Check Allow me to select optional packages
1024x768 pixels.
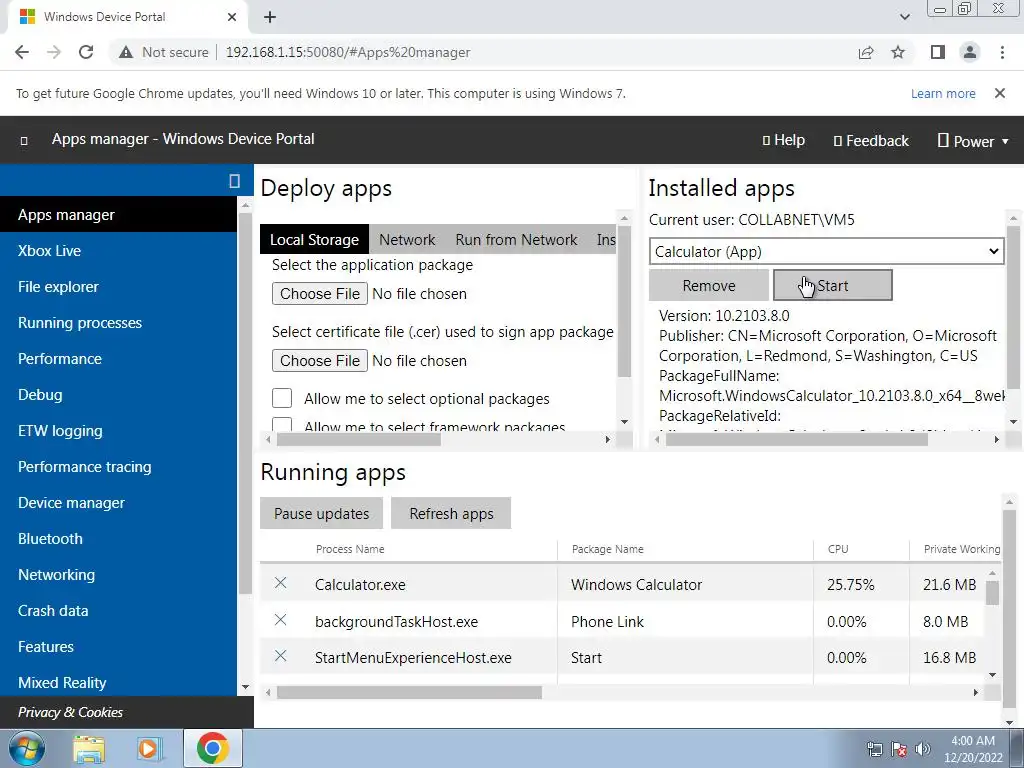pos(282,398)
